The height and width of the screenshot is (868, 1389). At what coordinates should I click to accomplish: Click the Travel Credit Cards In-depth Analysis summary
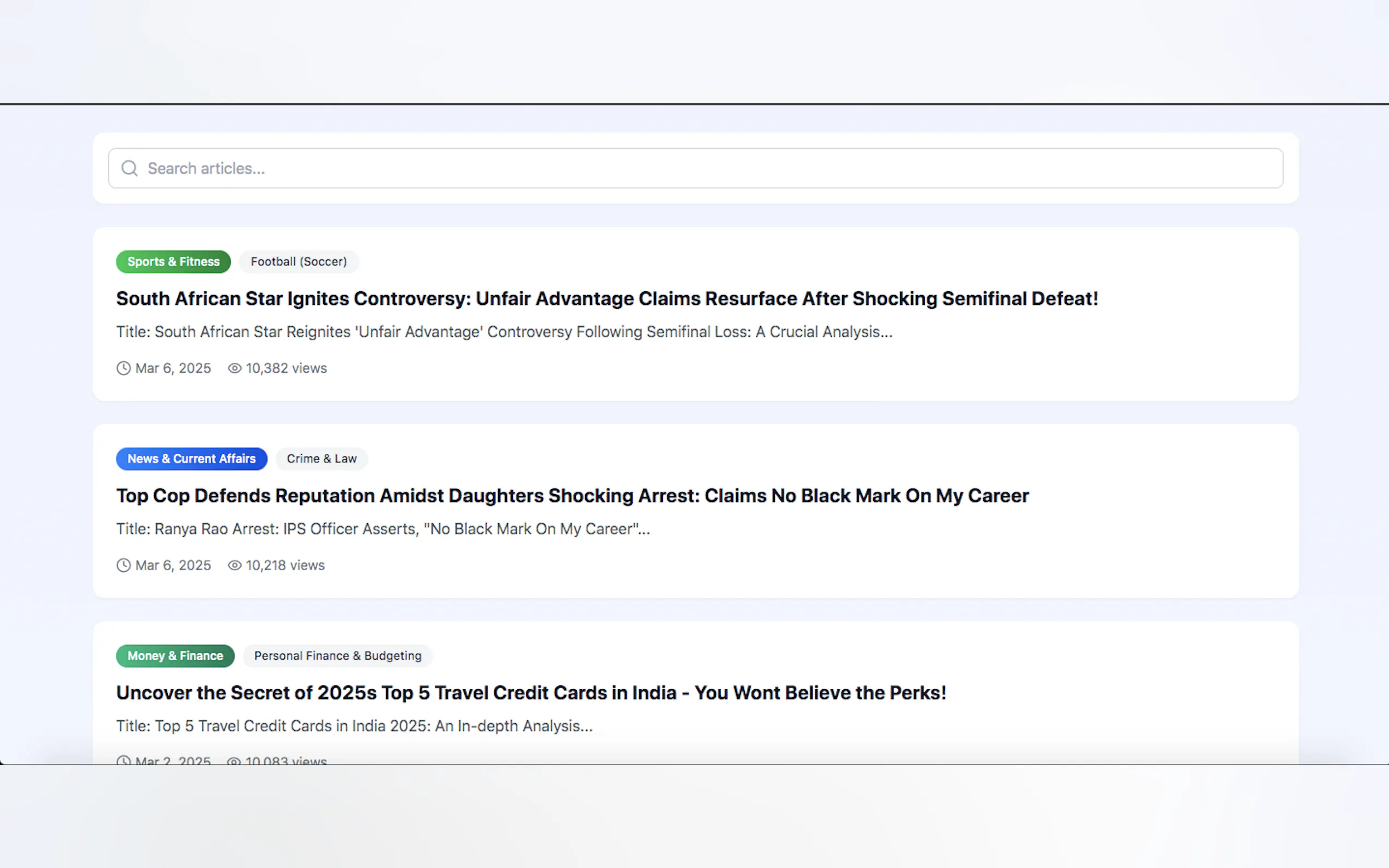coord(354,726)
